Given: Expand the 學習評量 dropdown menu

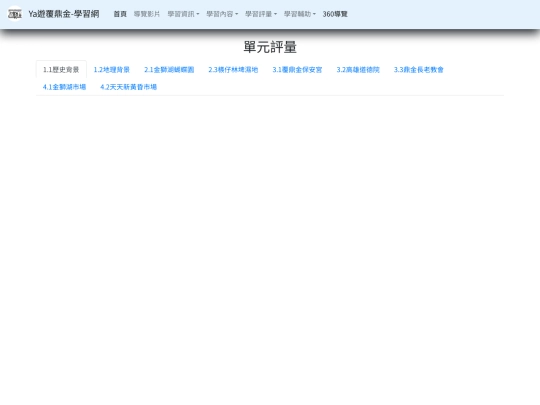Looking at the screenshot, I should pyautogui.click(x=261, y=14).
